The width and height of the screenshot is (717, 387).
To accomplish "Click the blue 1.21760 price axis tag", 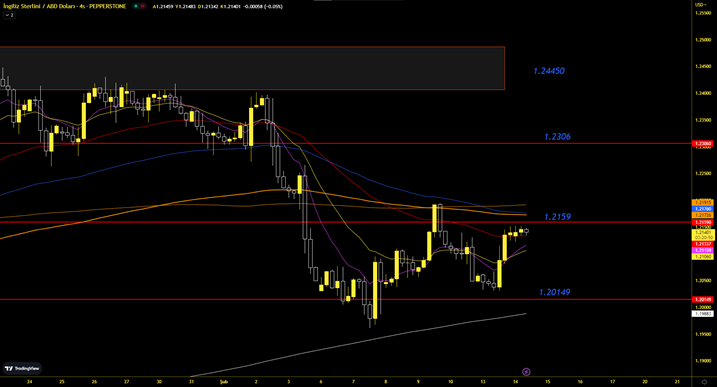I will (x=703, y=209).
